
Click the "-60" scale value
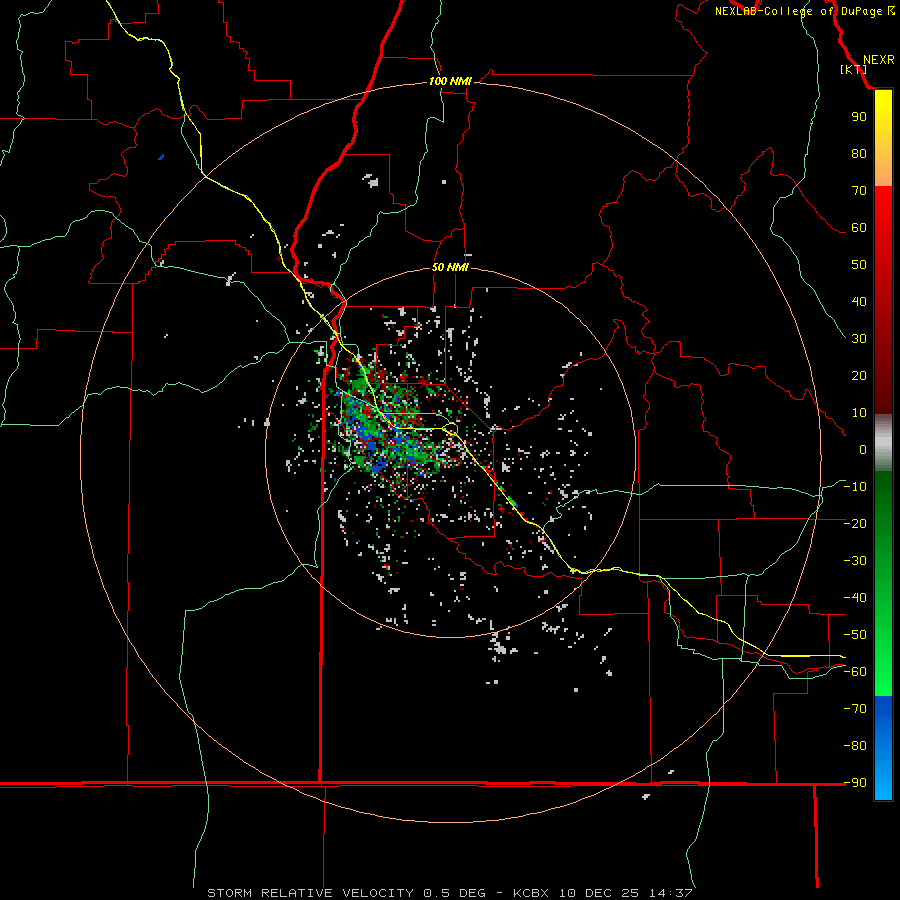(x=855, y=672)
